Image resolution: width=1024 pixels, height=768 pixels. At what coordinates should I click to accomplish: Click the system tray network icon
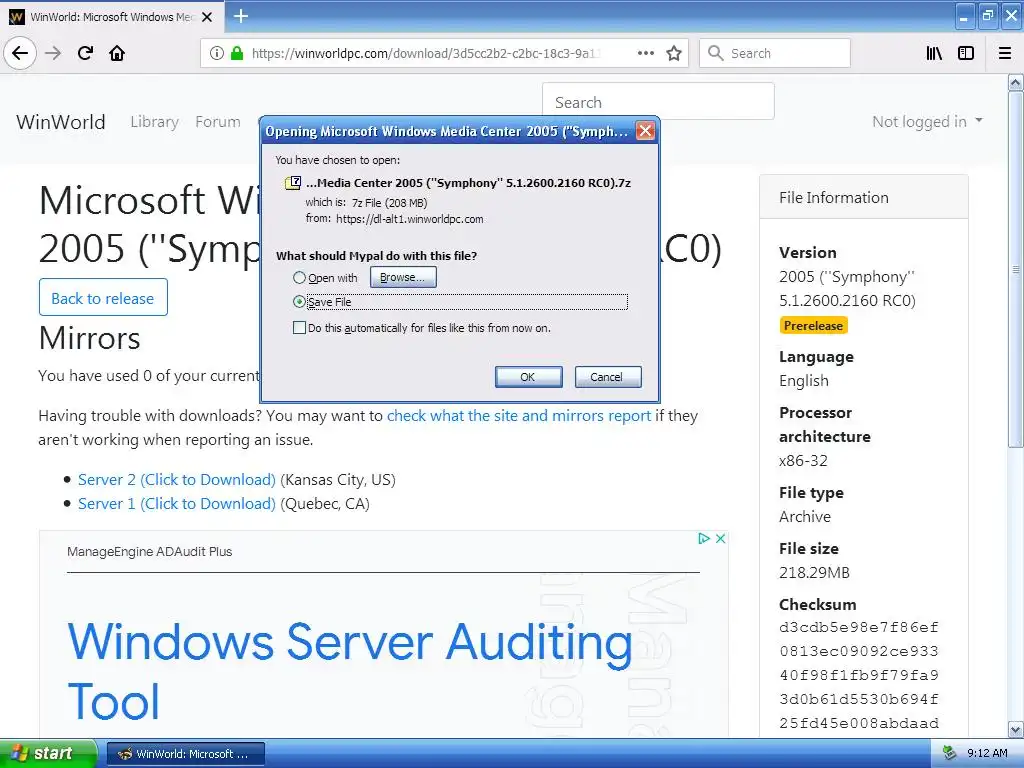pyautogui.click(x=949, y=753)
